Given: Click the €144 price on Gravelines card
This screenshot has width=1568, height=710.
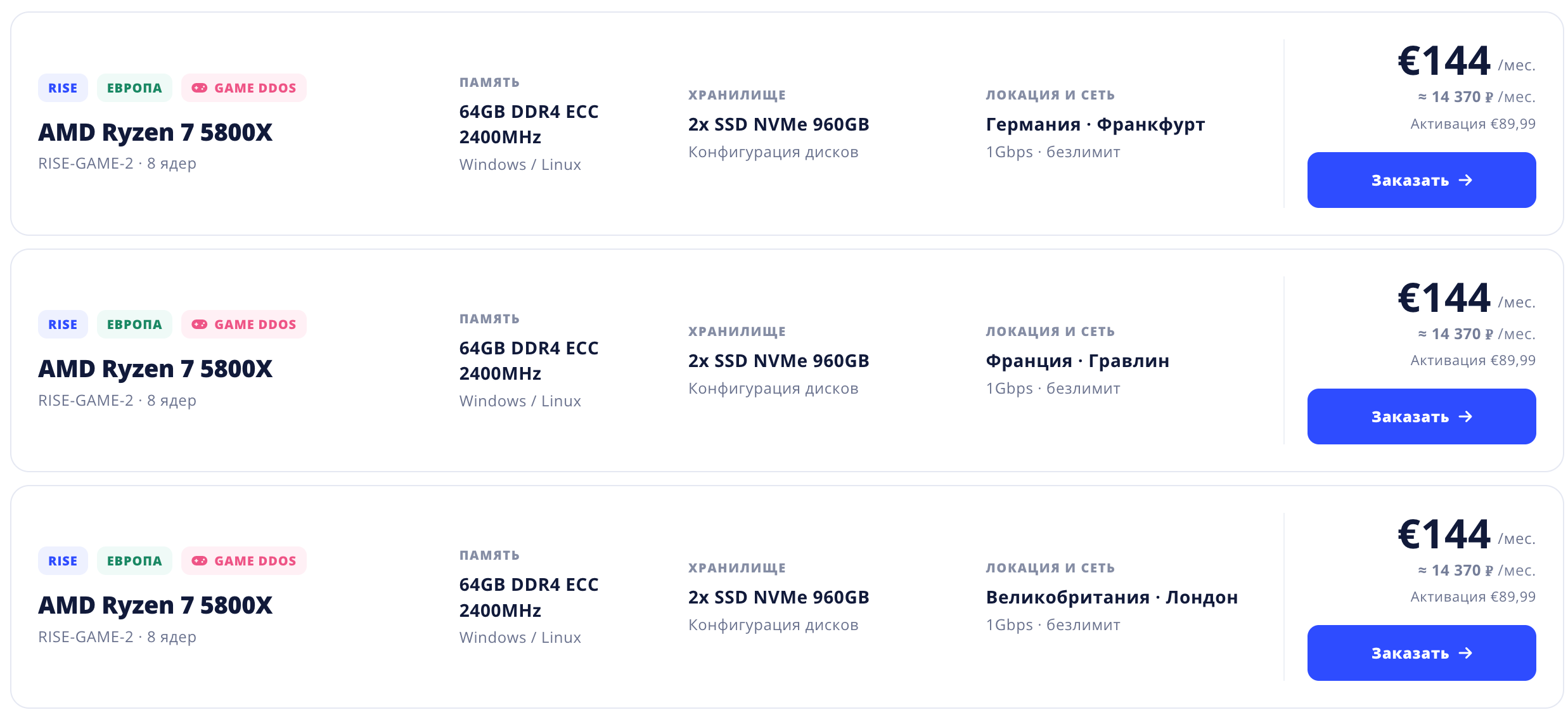Looking at the screenshot, I should 1444,298.
